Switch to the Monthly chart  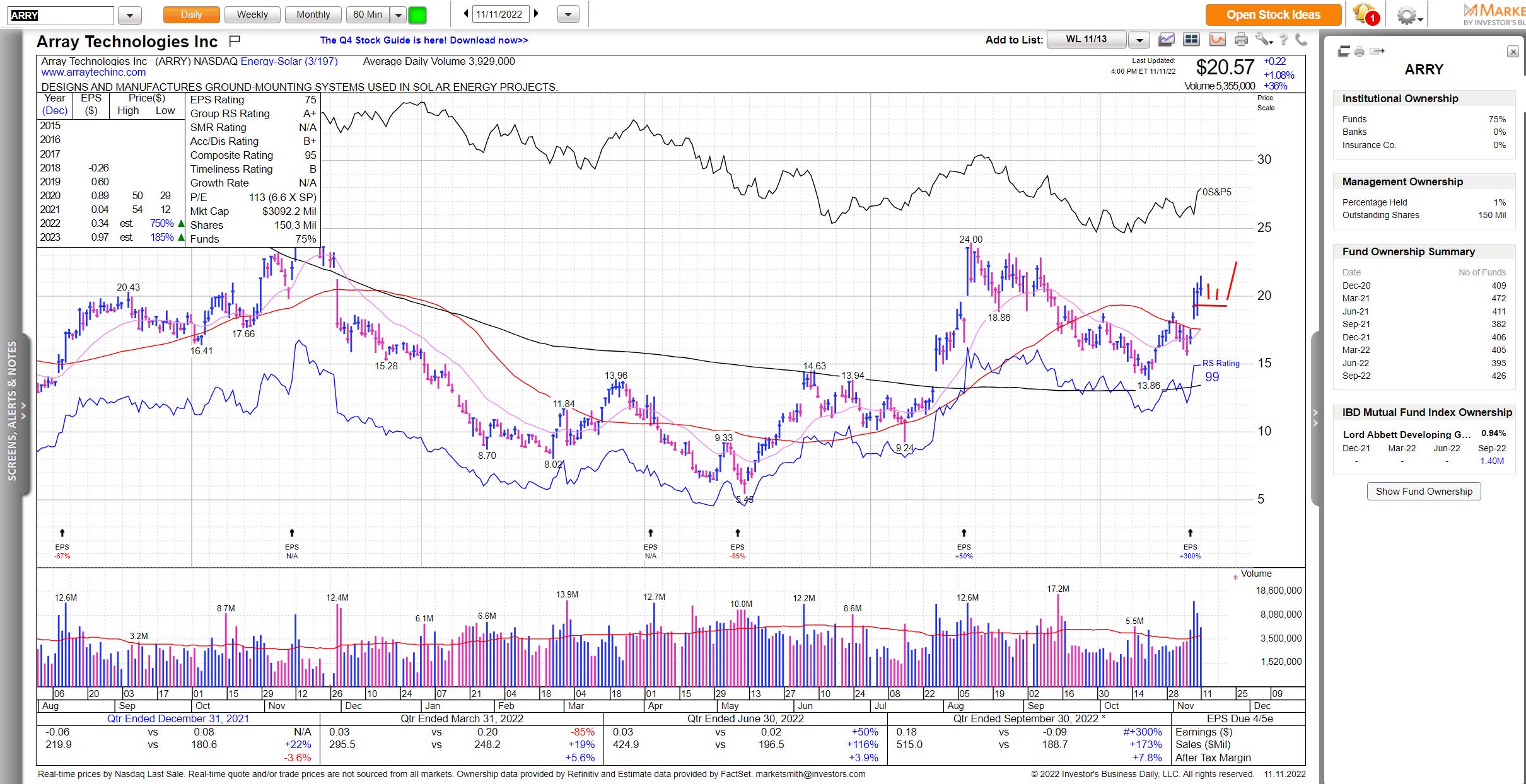click(313, 14)
